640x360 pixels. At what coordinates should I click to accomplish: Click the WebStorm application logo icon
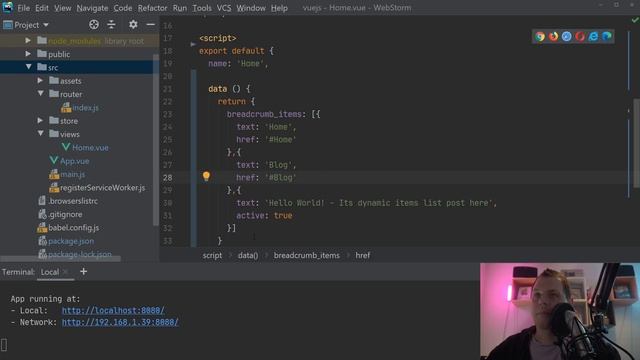coord(7,7)
